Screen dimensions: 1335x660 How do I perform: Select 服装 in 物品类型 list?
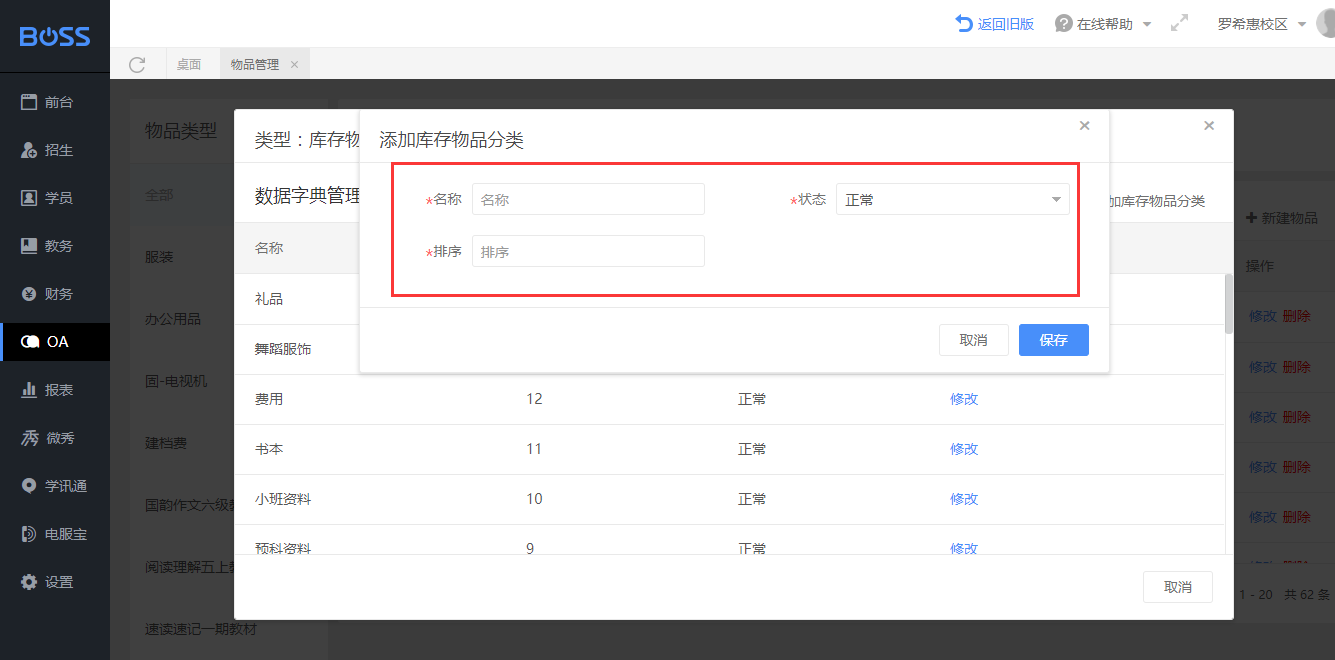(159, 257)
